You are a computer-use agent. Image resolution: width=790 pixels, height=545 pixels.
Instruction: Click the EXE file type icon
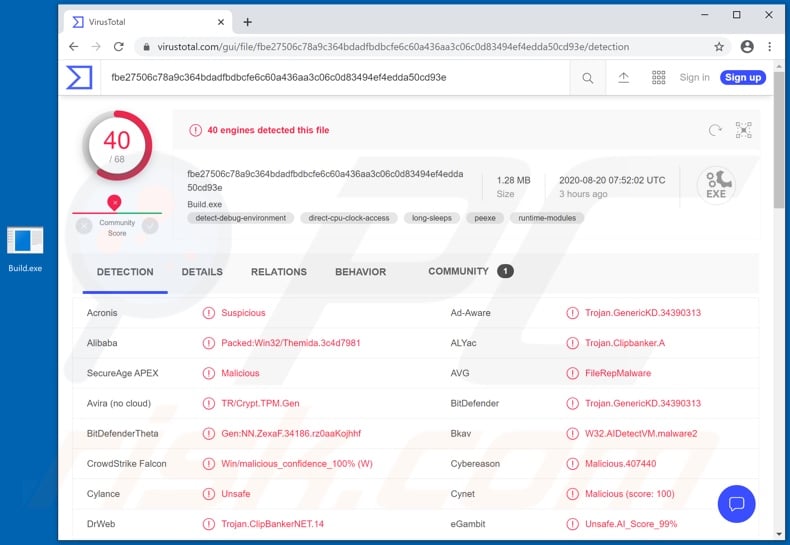point(716,184)
